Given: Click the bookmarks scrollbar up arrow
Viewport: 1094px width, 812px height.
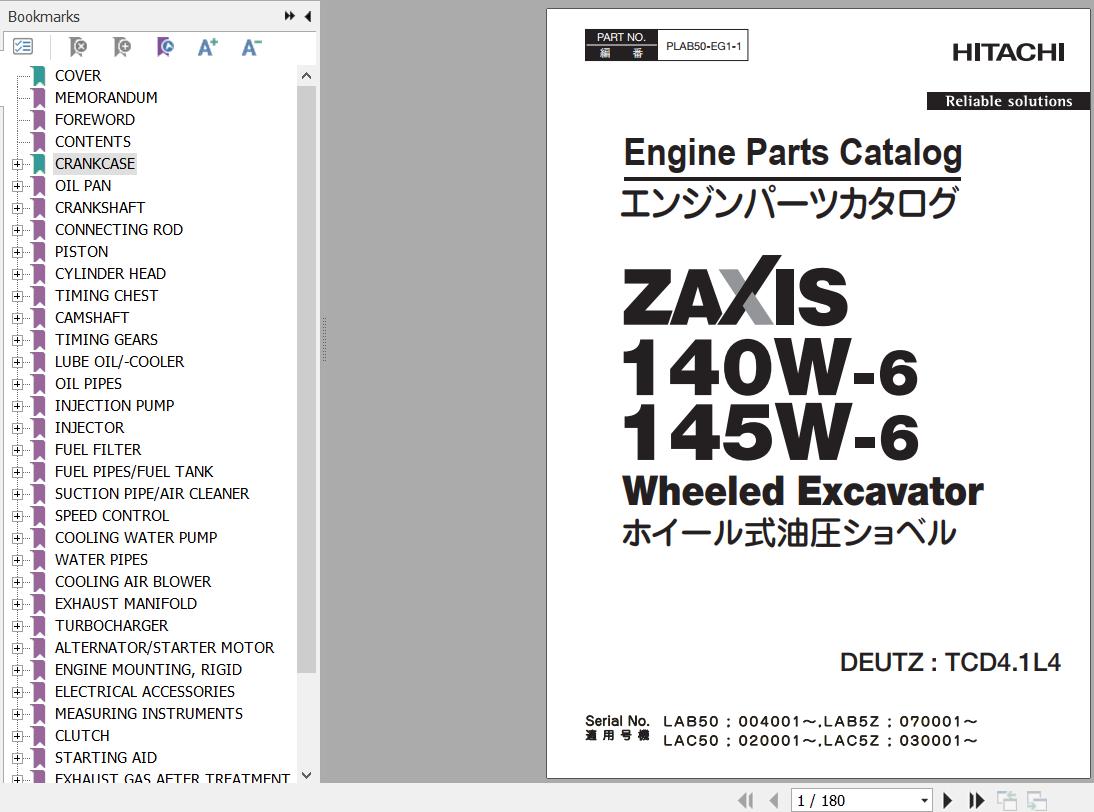Looking at the screenshot, I should (x=306, y=75).
